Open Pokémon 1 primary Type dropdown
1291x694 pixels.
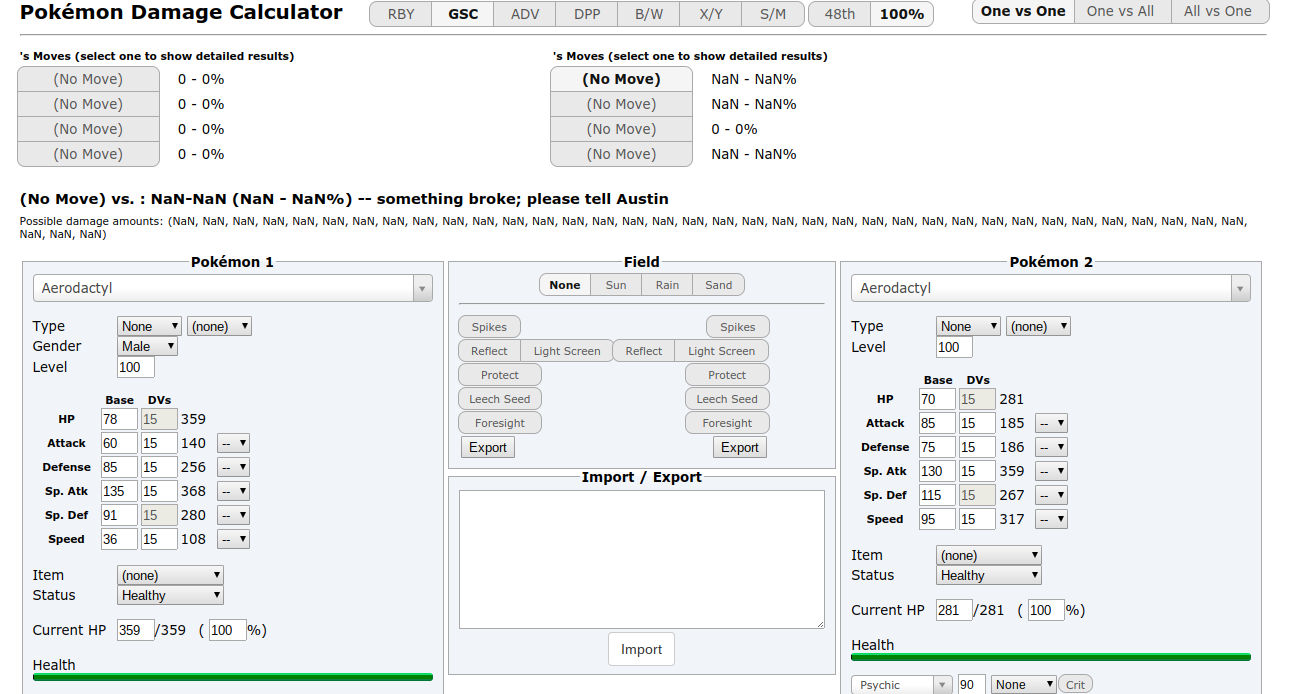tap(150, 326)
